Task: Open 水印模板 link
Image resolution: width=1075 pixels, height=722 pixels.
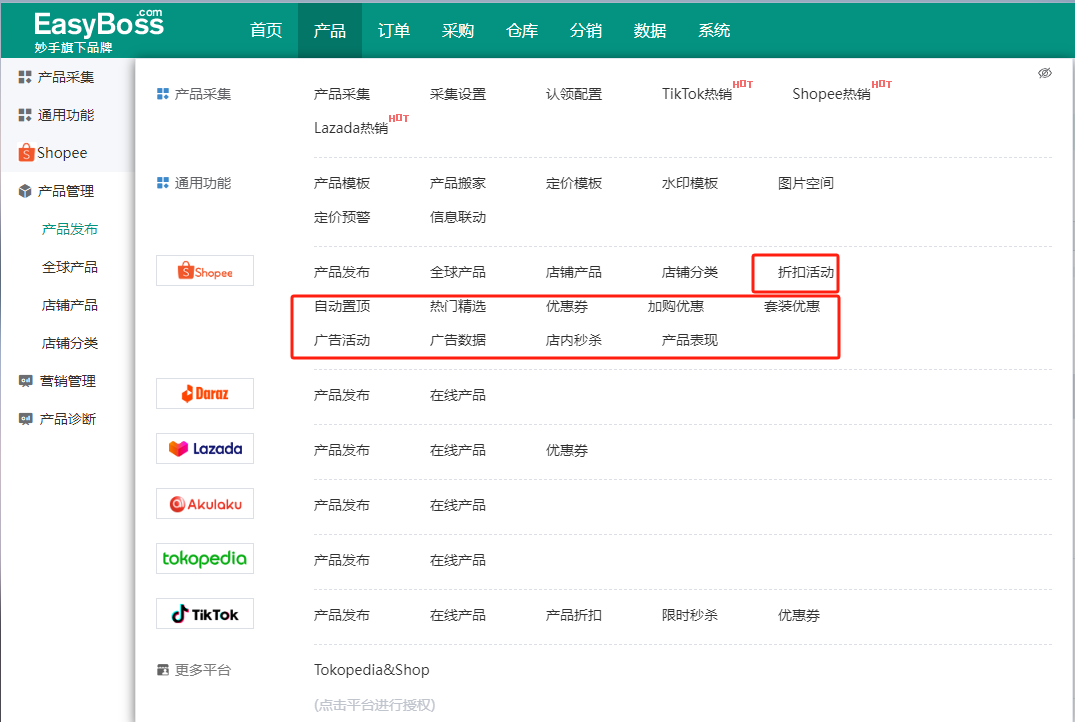Action: [x=690, y=183]
